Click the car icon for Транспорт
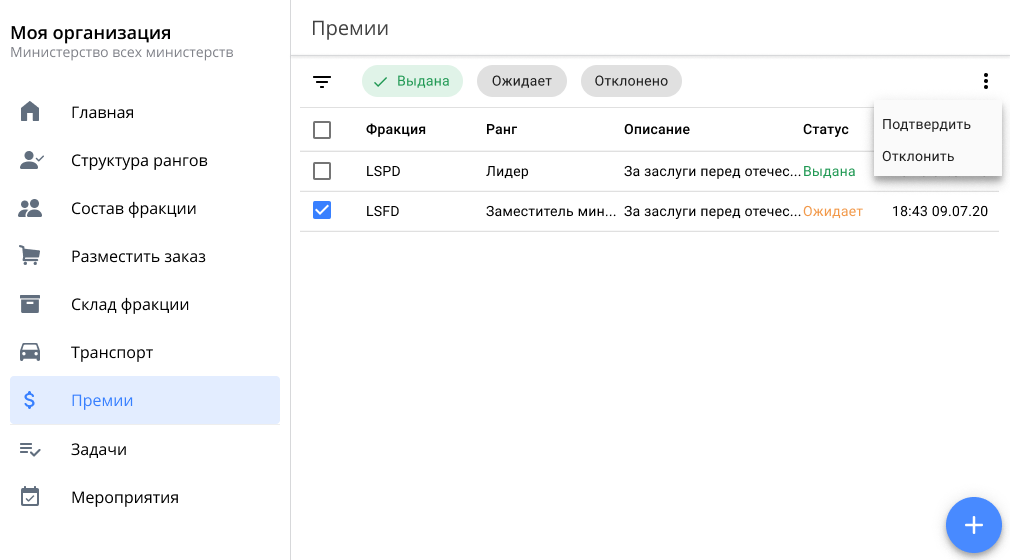This screenshot has height=560, width=1010. coord(30,352)
